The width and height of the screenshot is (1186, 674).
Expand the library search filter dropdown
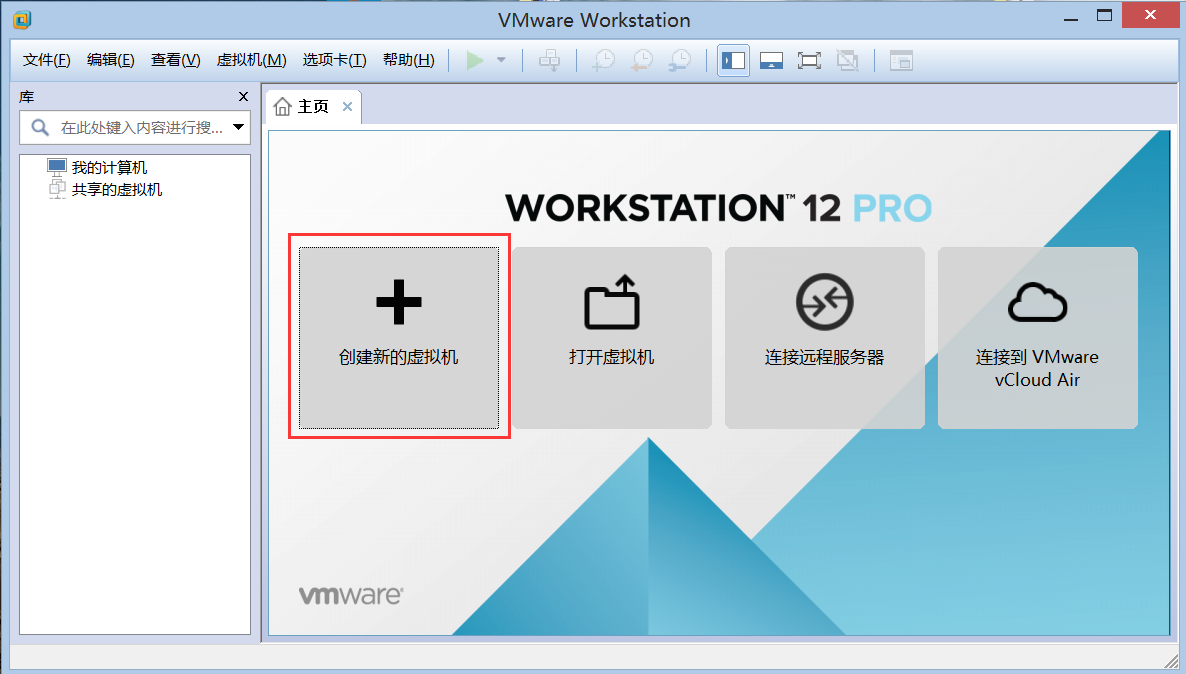[x=238, y=127]
